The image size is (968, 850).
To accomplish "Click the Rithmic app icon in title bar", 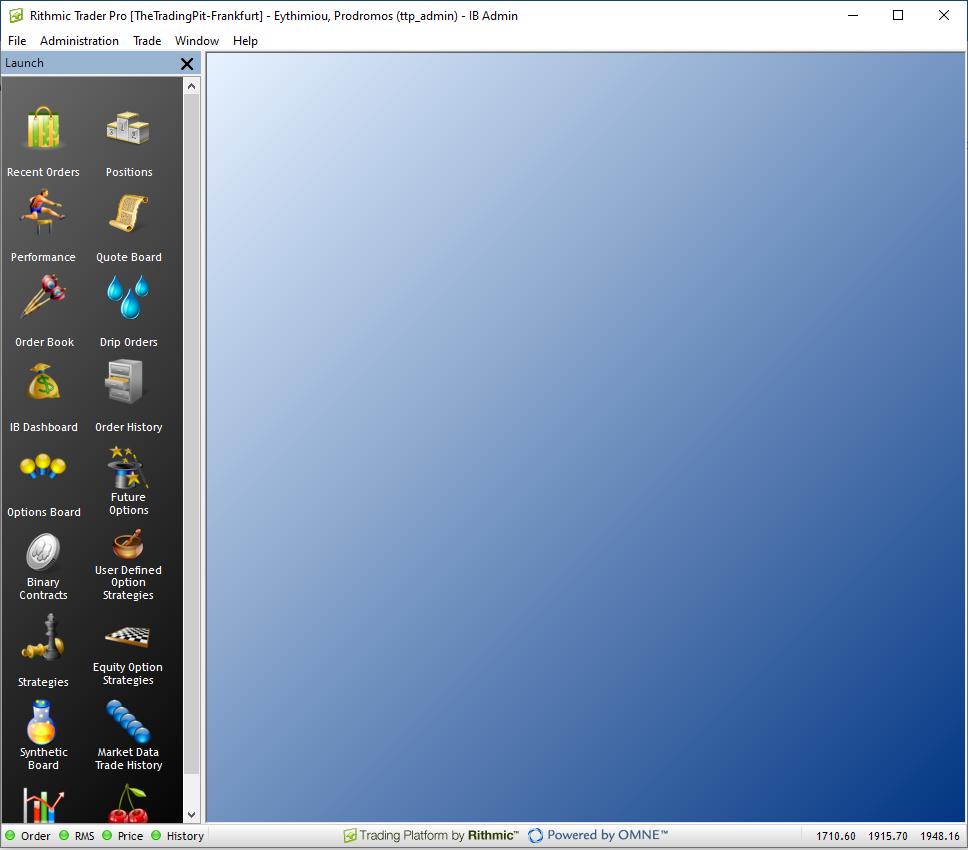I will pyautogui.click(x=16, y=15).
